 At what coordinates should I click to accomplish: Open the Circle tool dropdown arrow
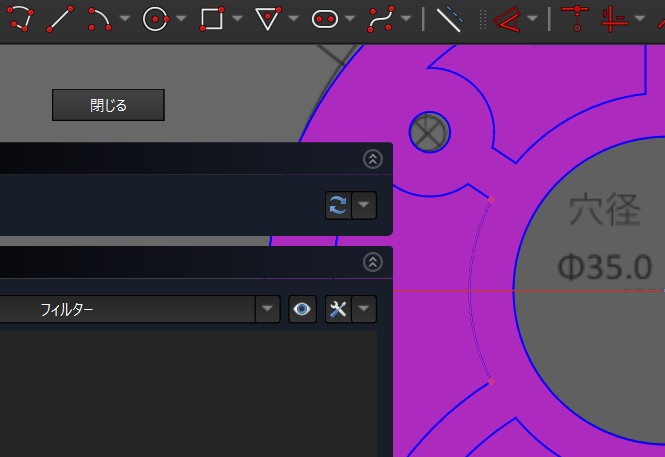click(x=181, y=18)
